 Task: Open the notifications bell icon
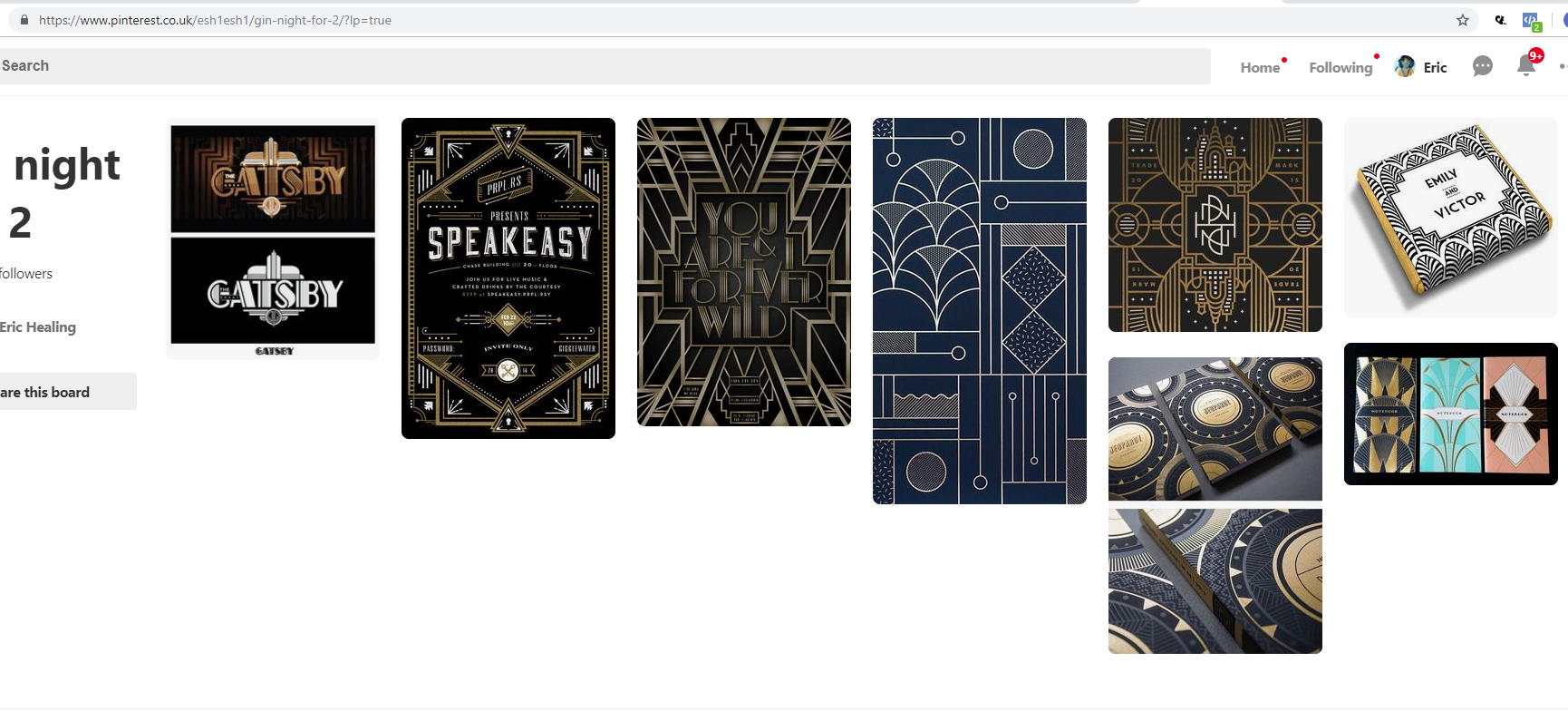coord(1526,65)
